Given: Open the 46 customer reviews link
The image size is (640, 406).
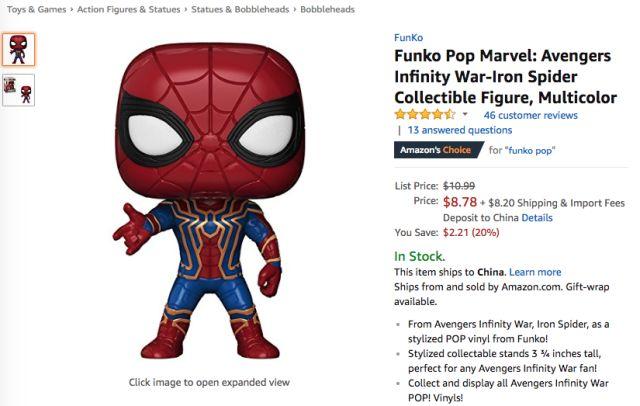Looking at the screenshot, I should [x=530, y=115].
